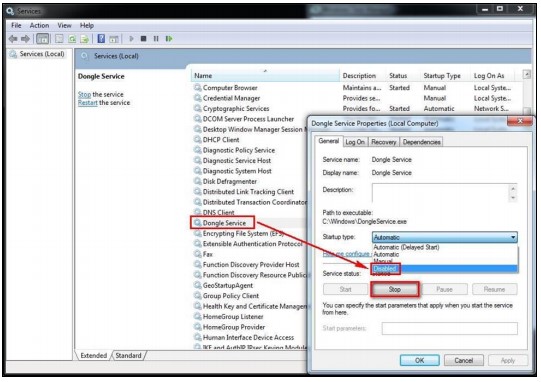Toggle the Show/Hide Console Tree toolbar icon
This screenshot has height=382, width=541.
click(x=42, y=39)
